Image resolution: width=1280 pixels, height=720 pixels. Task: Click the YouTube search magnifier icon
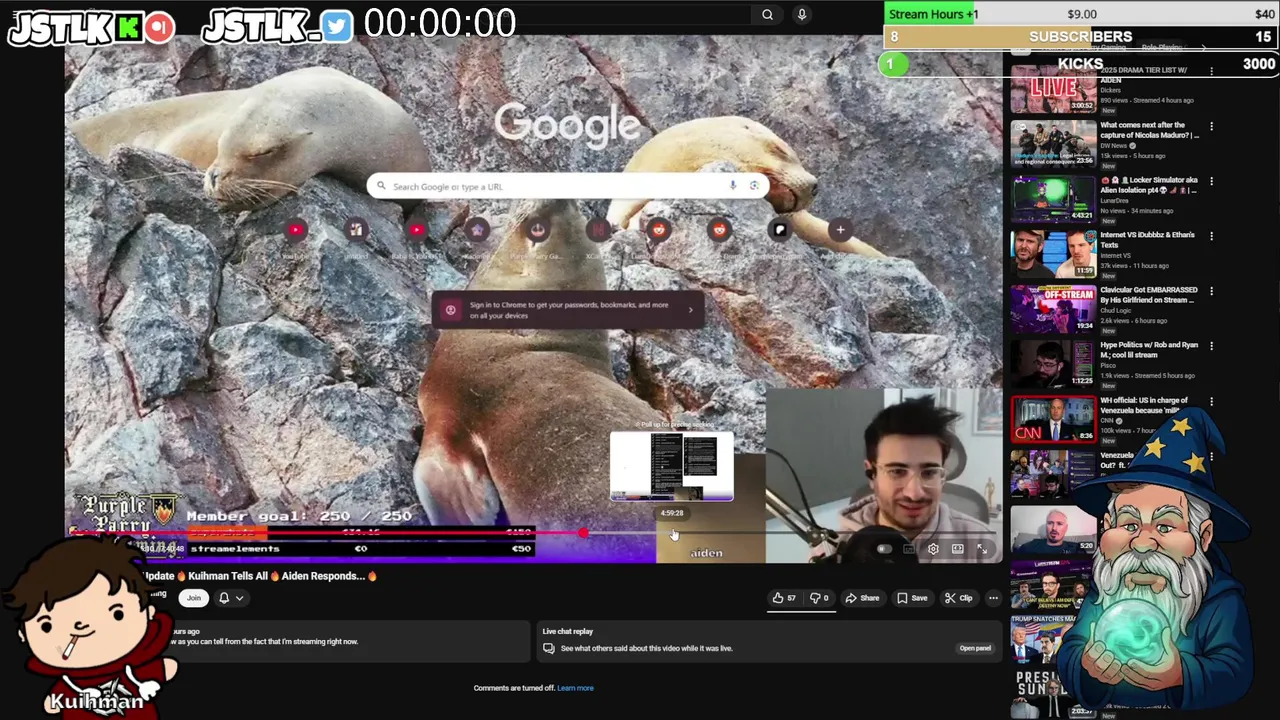[x=767, y=15]
